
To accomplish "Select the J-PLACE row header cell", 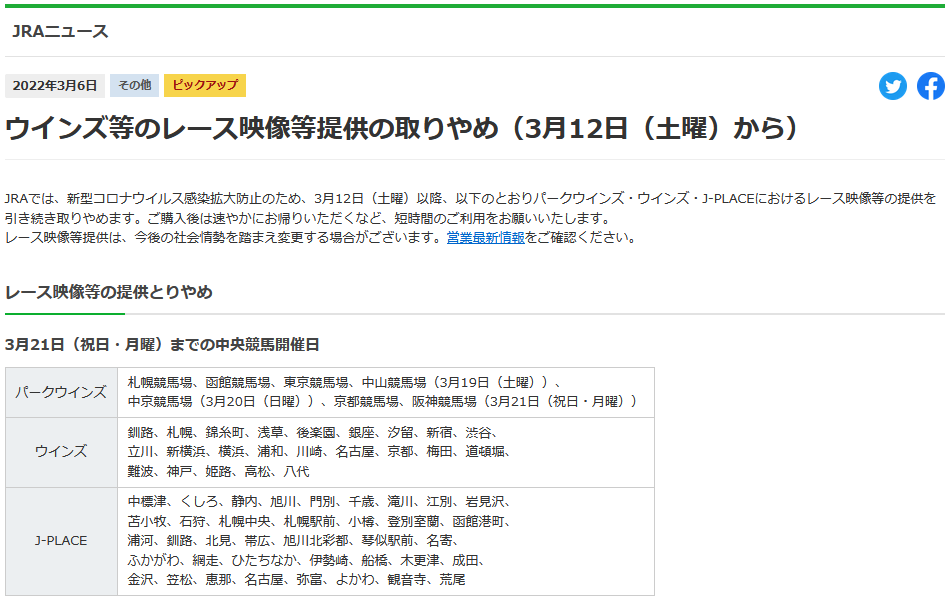I will 61,541.
